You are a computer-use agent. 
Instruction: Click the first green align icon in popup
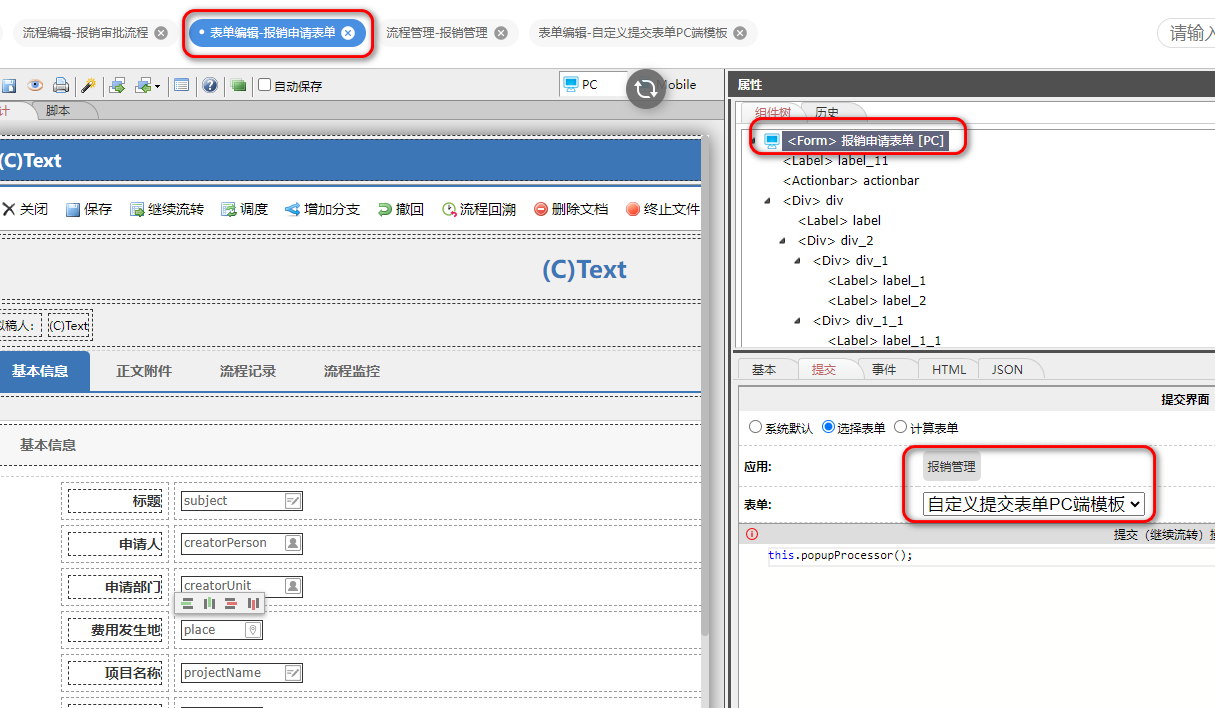(188, 604)
